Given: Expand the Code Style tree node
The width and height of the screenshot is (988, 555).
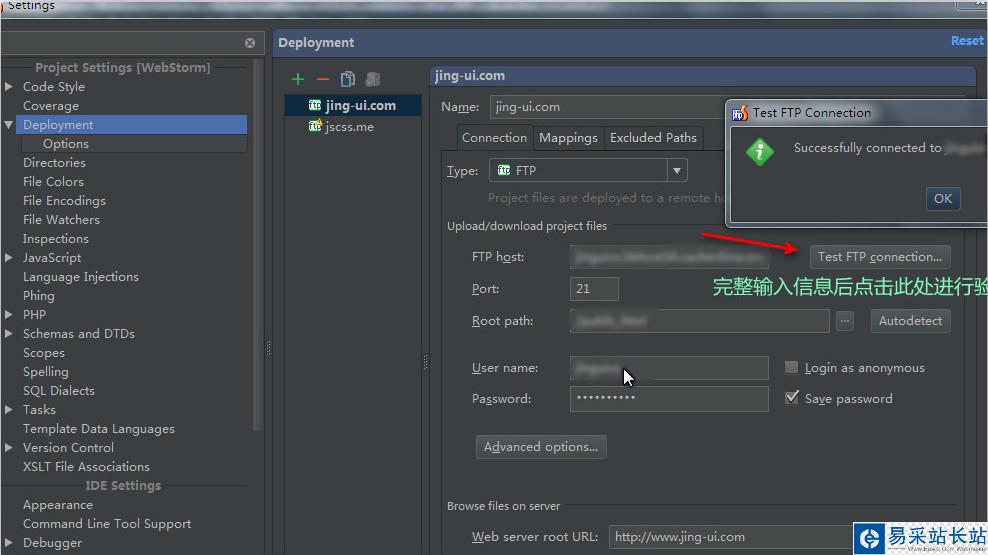Looking at the screenshot, I should pos(9,86).
